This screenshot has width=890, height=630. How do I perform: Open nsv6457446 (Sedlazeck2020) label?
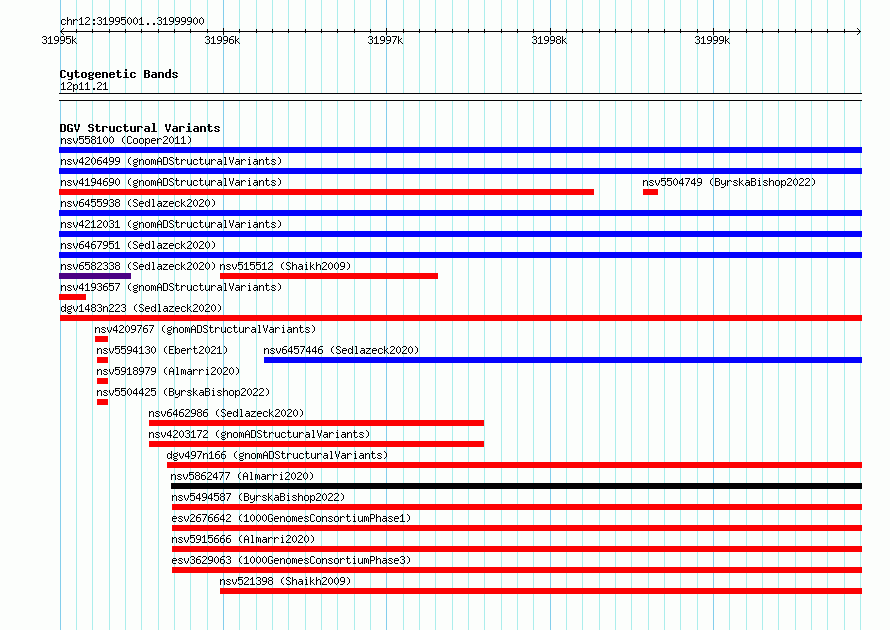[341, 350]
